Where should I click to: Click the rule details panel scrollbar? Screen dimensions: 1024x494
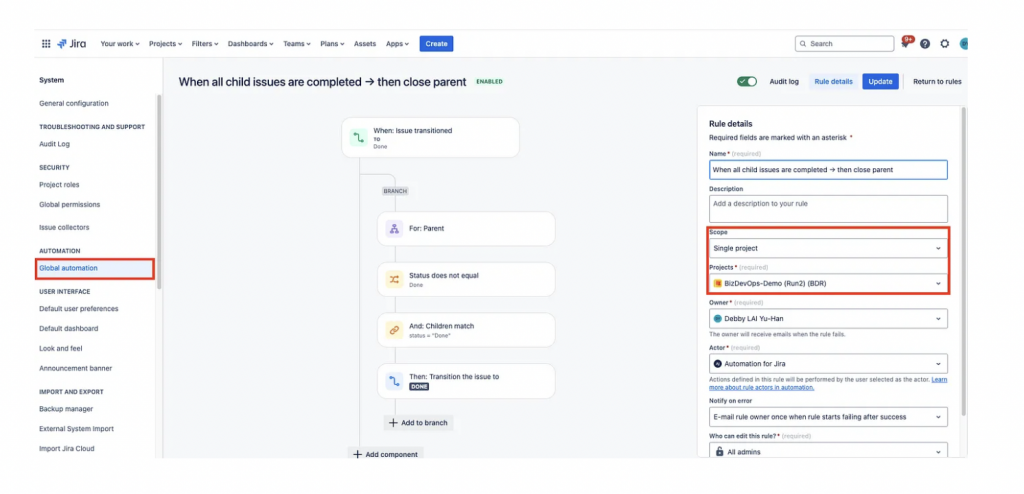click(963, 261)
